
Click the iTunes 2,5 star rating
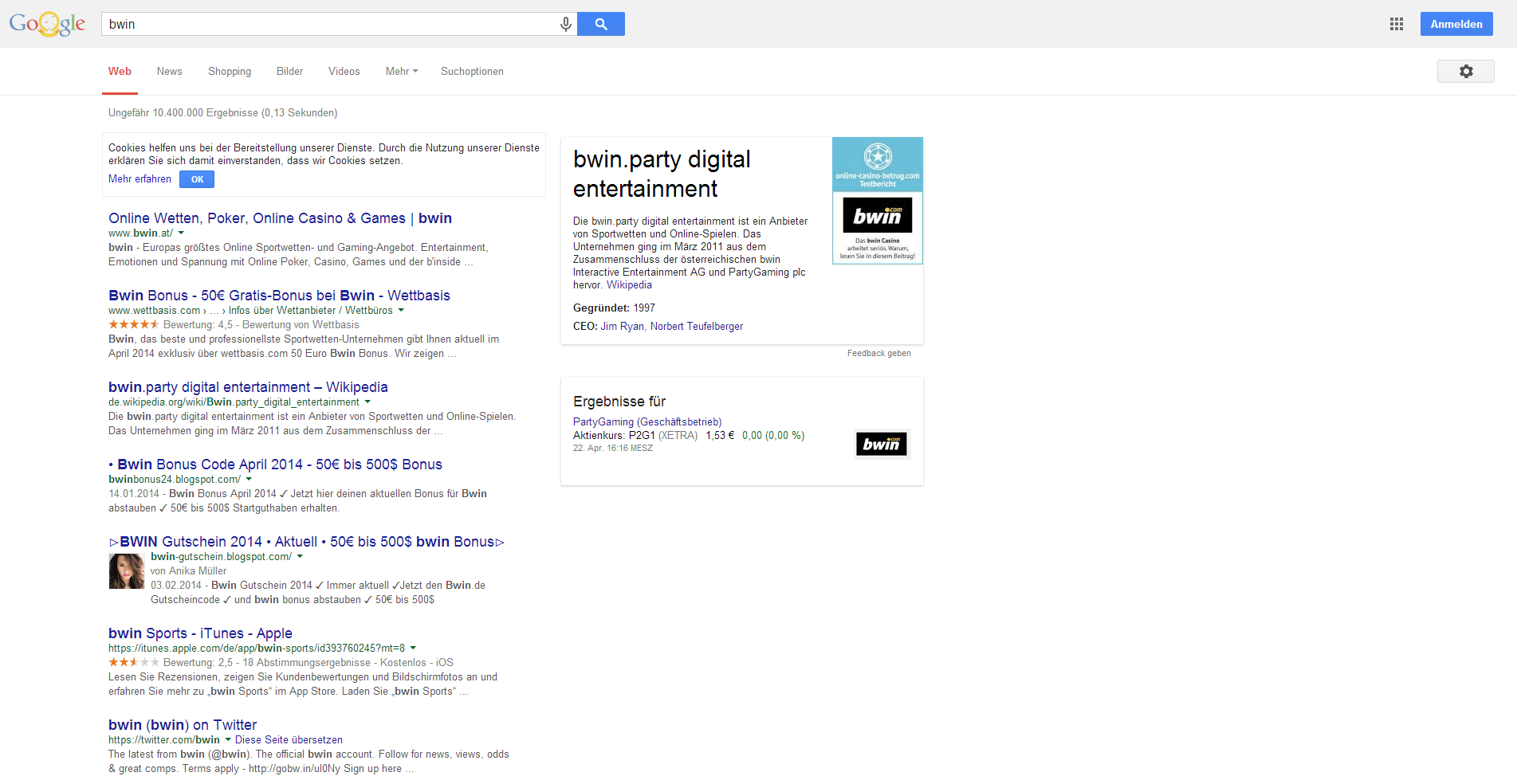pyautogui.click(x=134, y=662)
